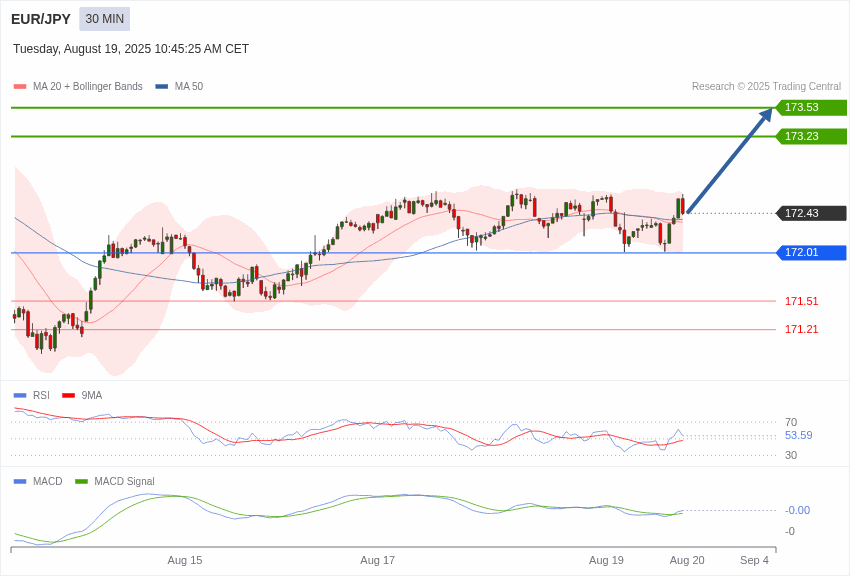Image resolution: width=850 pixels, height=576 pixels.
Task: Click the MACD value -0.00
Action: [x=797, y=510]
